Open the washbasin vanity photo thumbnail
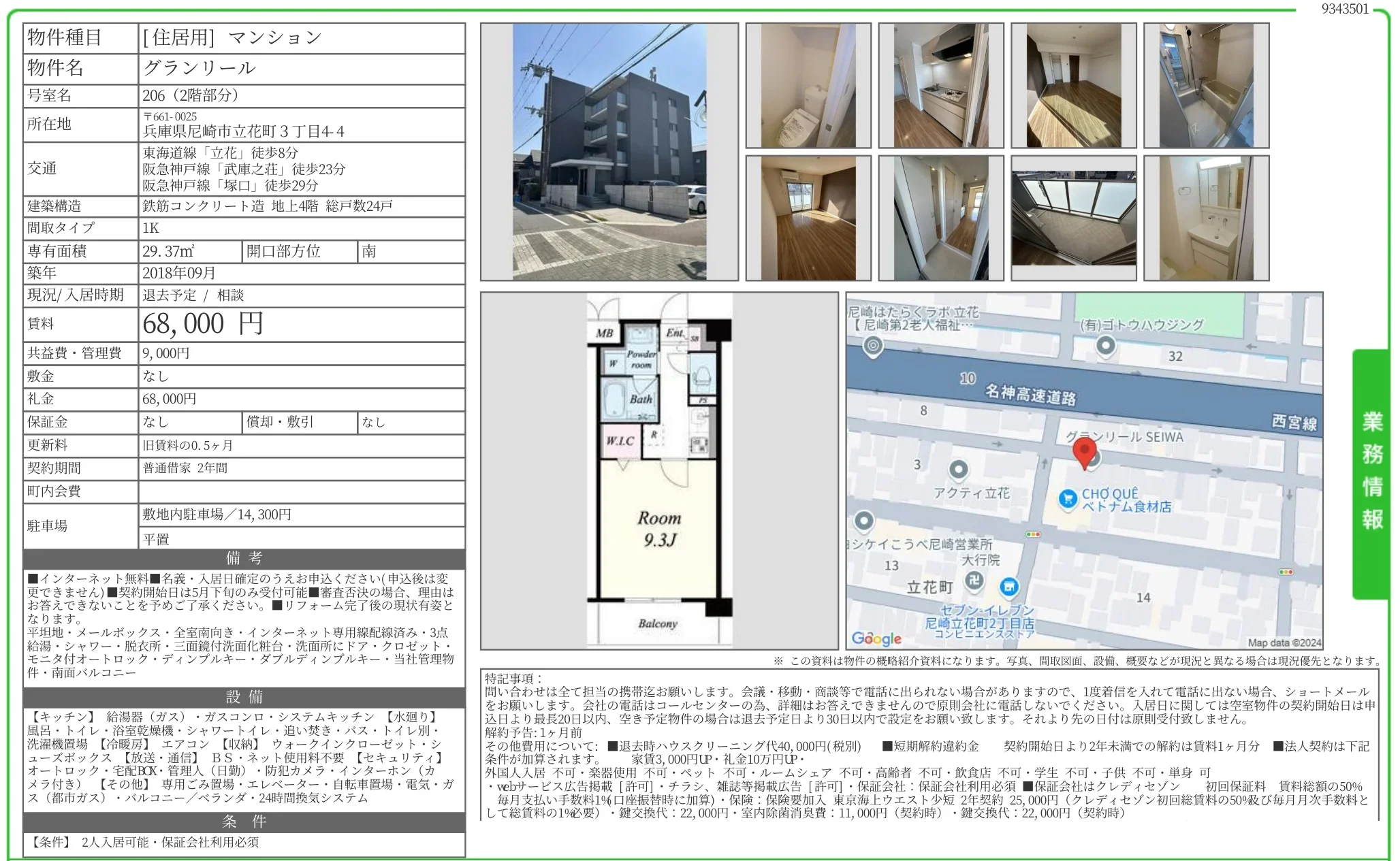The height and width of the screenshot is (861, 1400). coord(1206,218)
